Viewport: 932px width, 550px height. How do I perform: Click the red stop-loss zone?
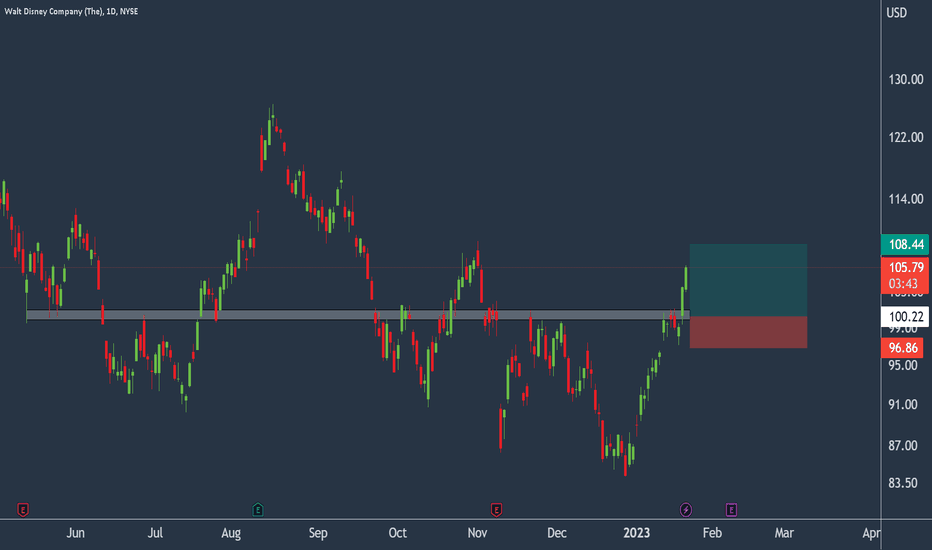pos(748,332)
